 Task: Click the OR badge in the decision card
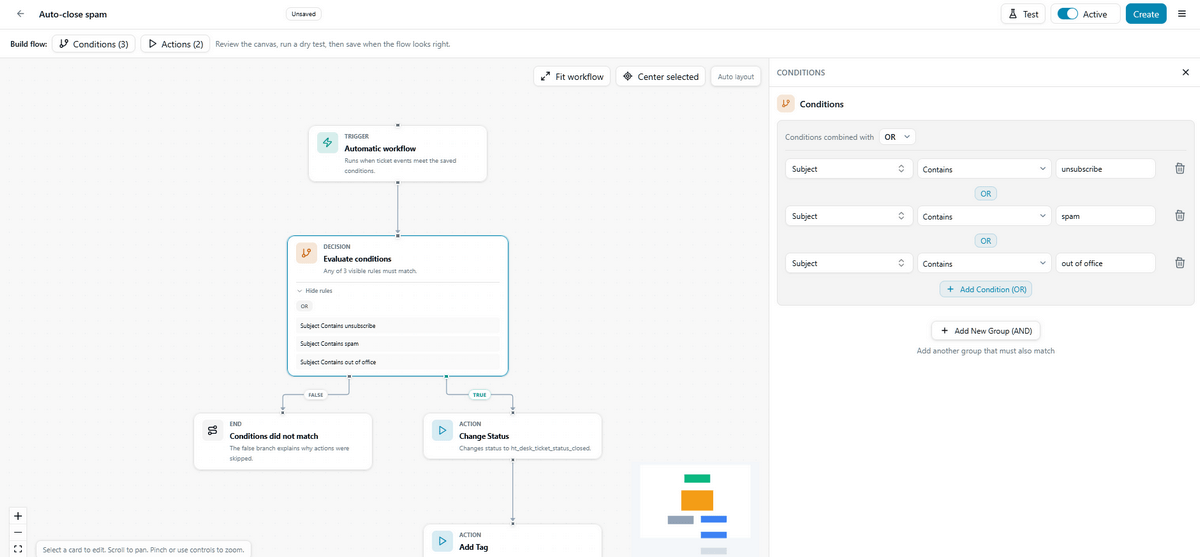pyautogui.click(x=306, y=306)
